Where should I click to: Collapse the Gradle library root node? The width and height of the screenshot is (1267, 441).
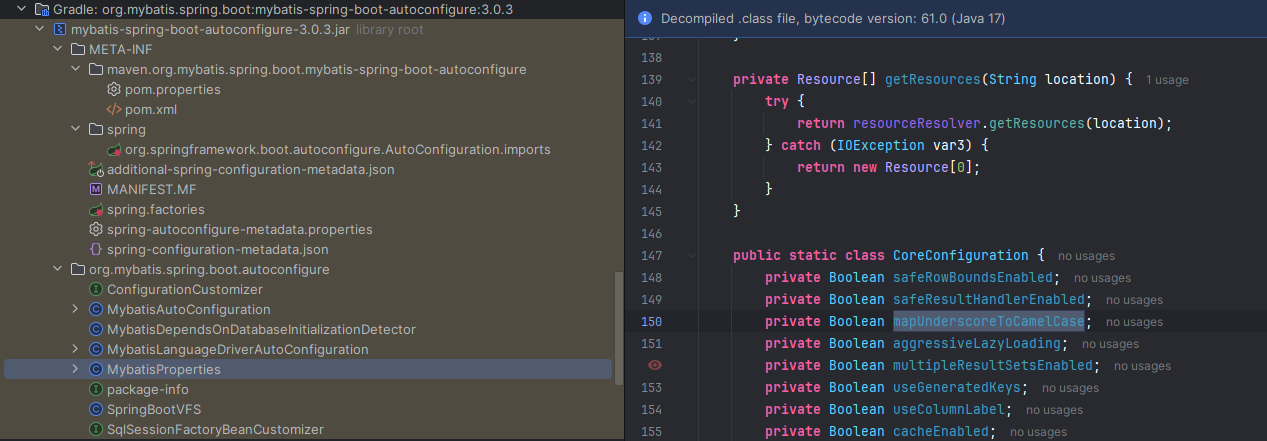tap(21, 9)
